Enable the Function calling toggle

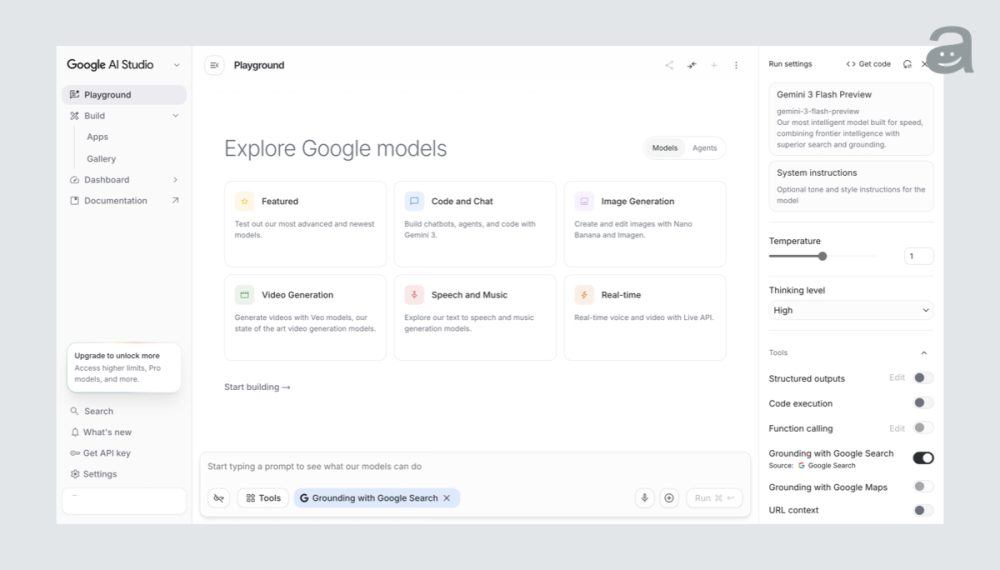(x=923, y=428)
